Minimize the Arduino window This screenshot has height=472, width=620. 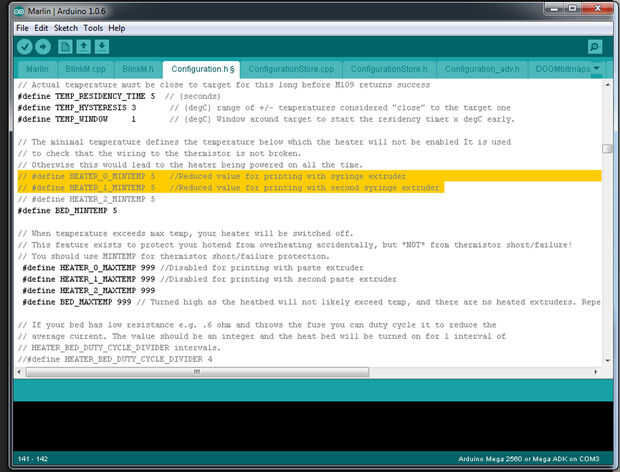point(554,8)
